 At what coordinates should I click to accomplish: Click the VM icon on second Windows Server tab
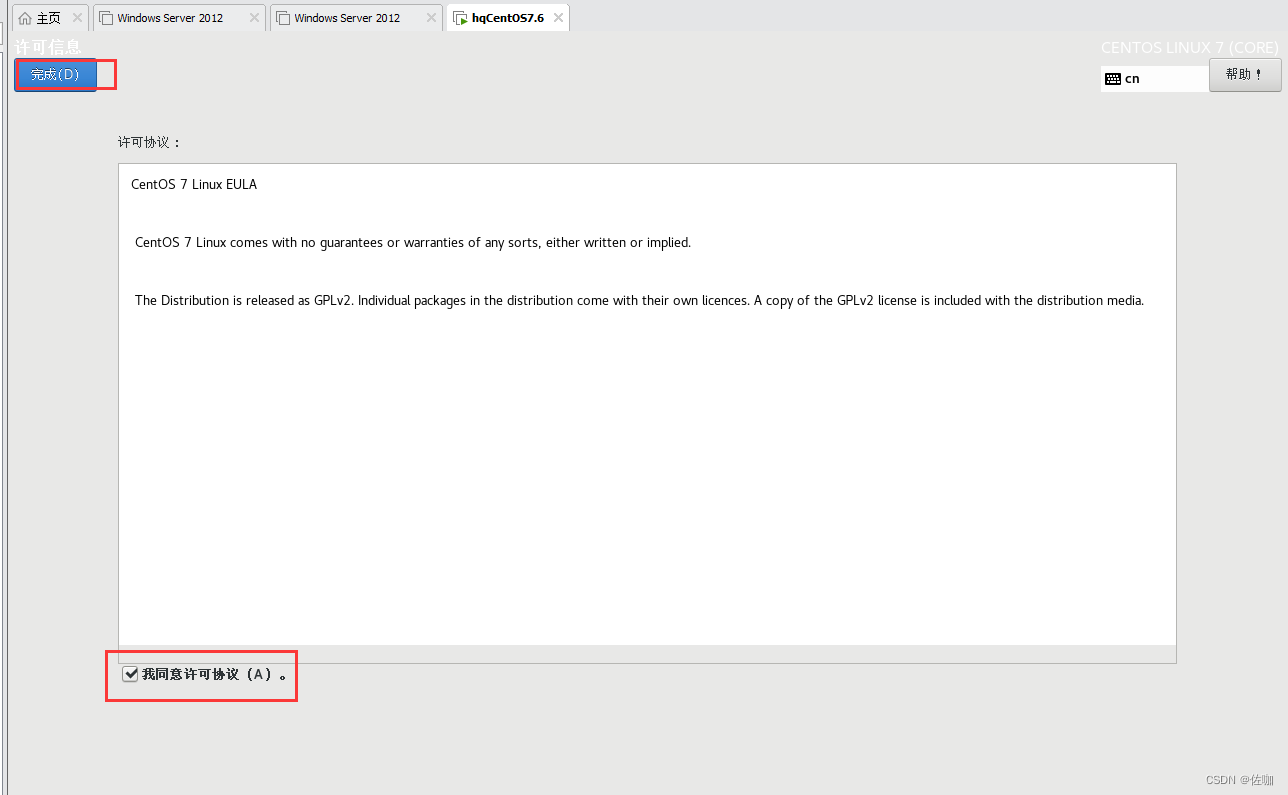pos(283,18)
